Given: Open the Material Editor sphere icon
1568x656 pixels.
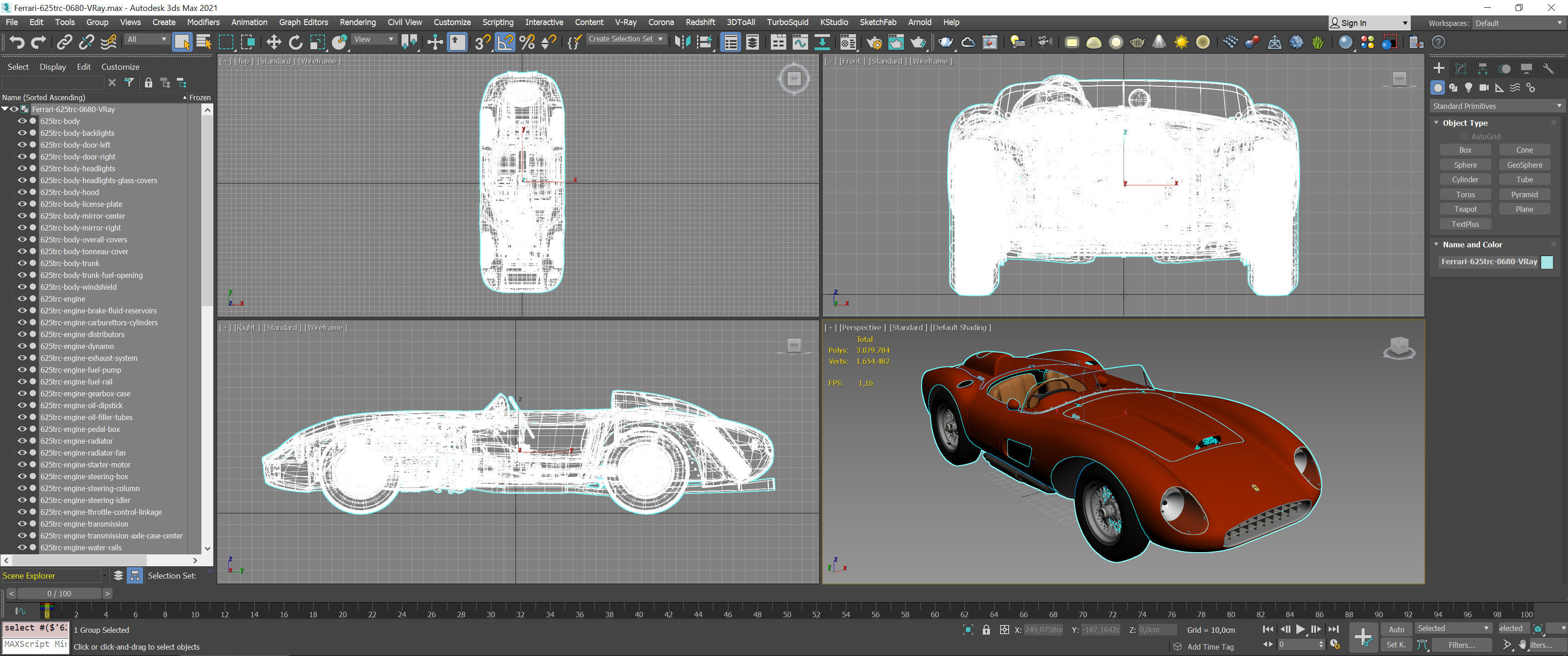Looking at the screenshot, I should point(1345,42).
